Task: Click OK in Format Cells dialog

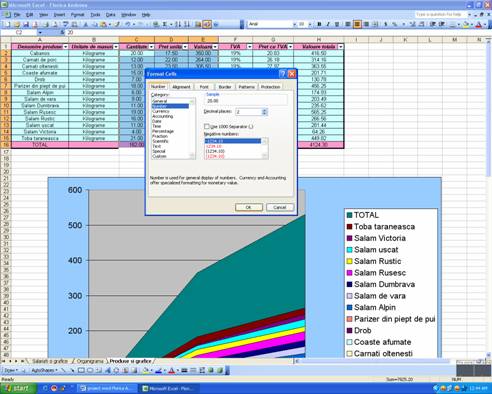Action: point(249,207)
